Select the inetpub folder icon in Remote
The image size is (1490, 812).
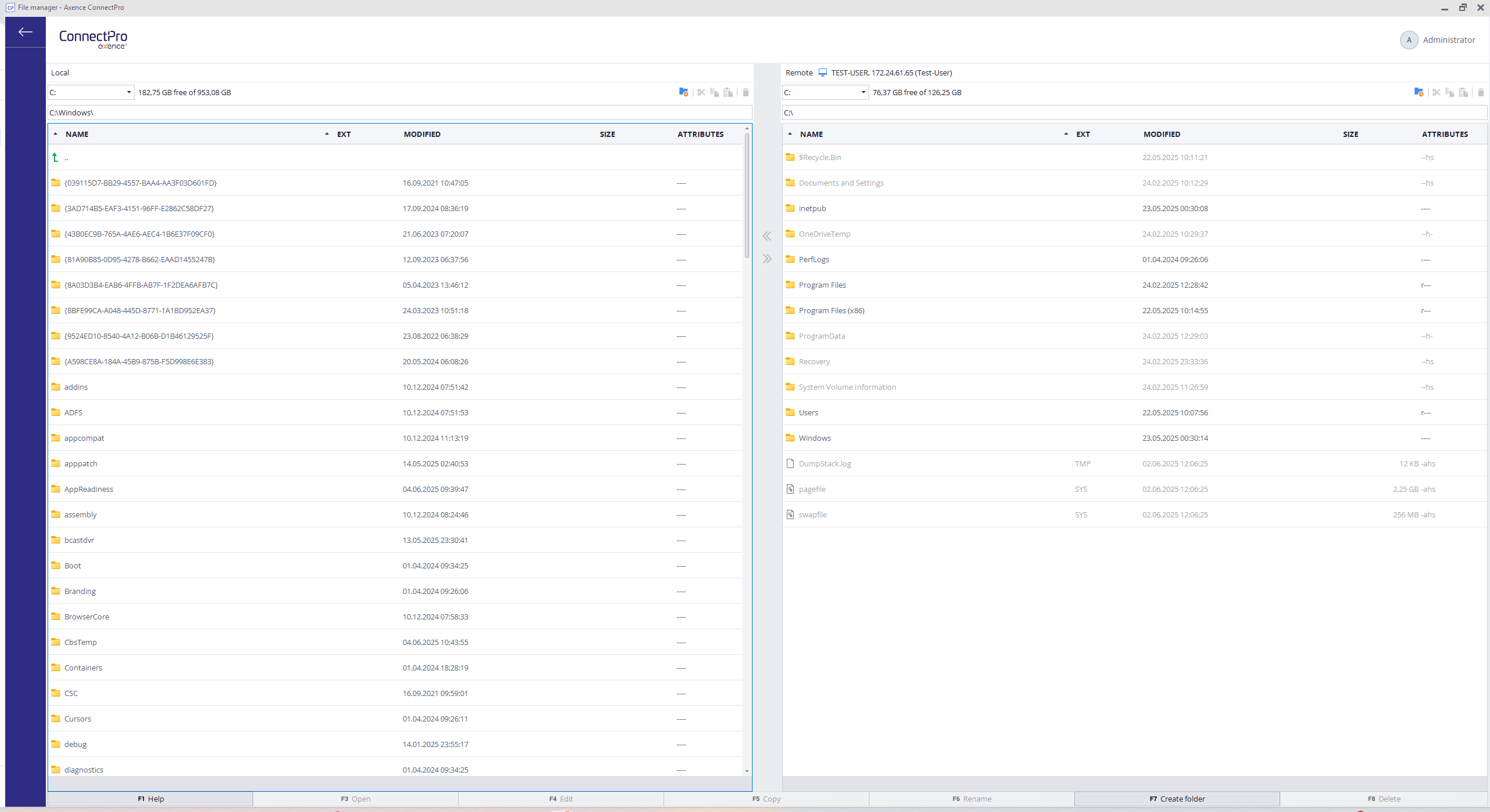(790, 208)
